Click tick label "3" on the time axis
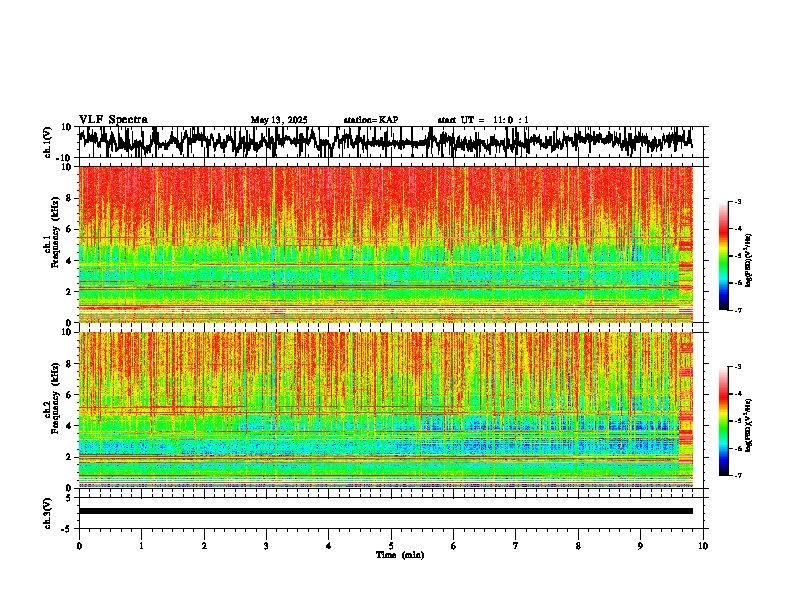 266,546
